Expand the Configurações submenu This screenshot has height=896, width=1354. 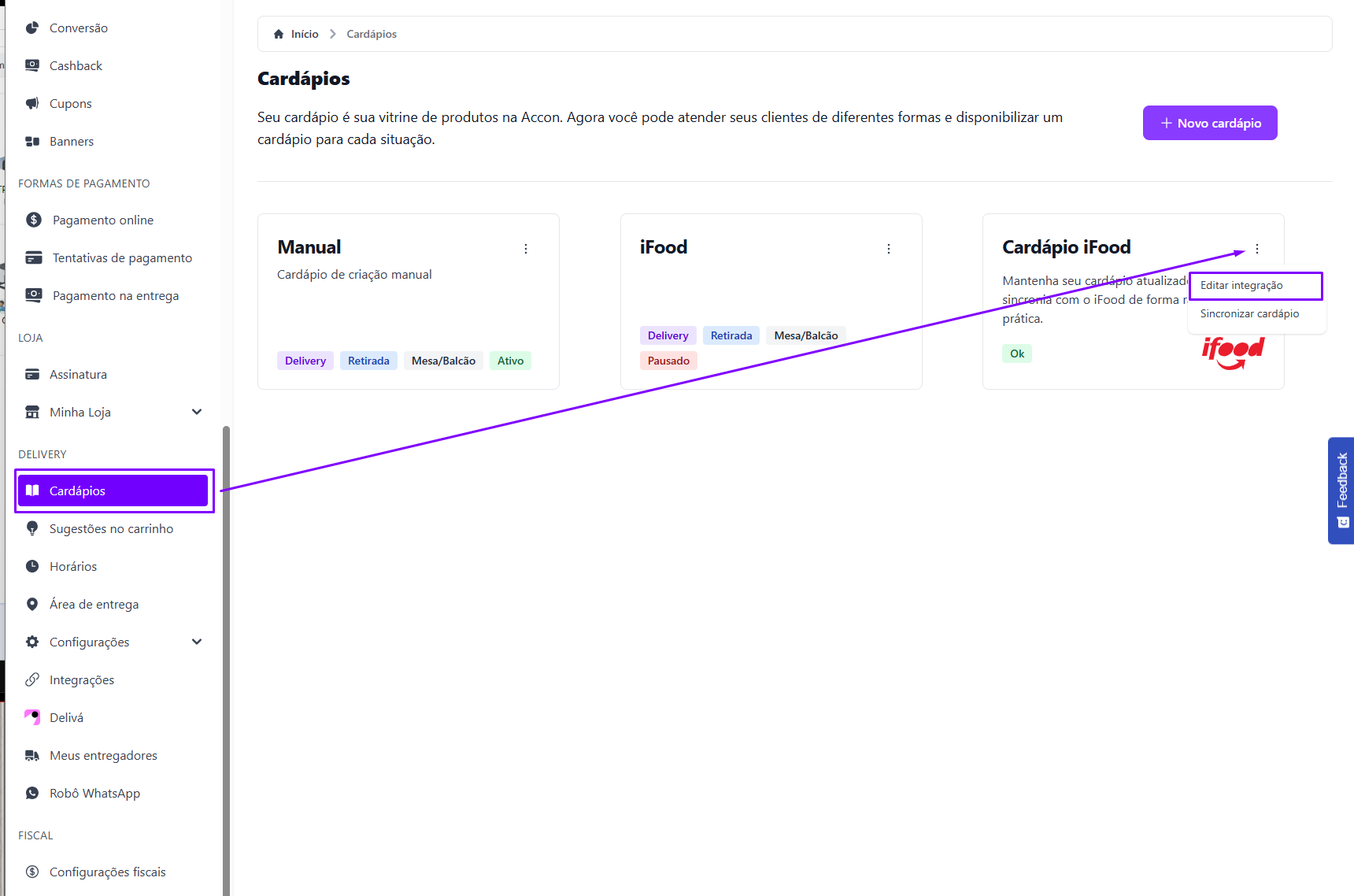[197, 642]
